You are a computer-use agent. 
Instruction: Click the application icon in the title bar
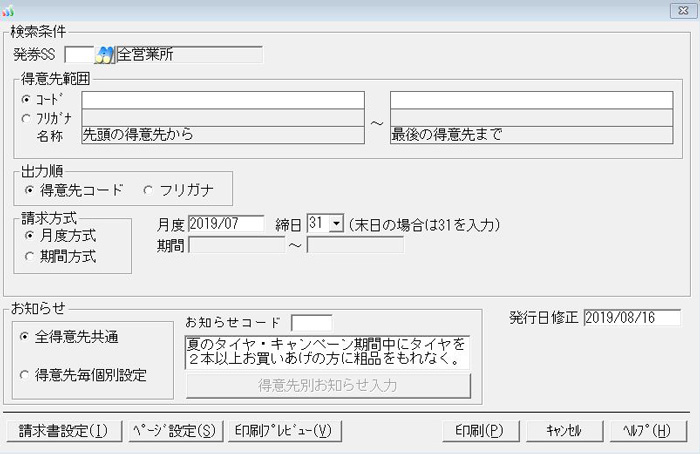9,10
